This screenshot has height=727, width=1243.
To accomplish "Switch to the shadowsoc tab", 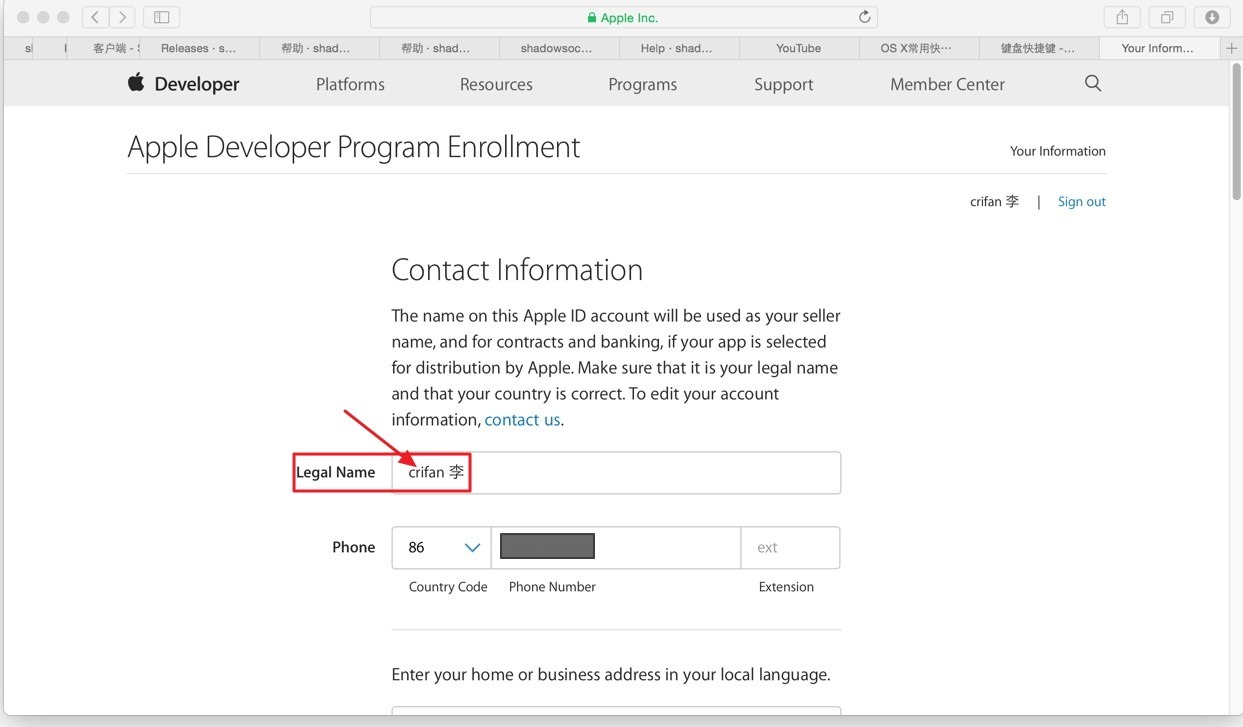I will coord(557,48).
